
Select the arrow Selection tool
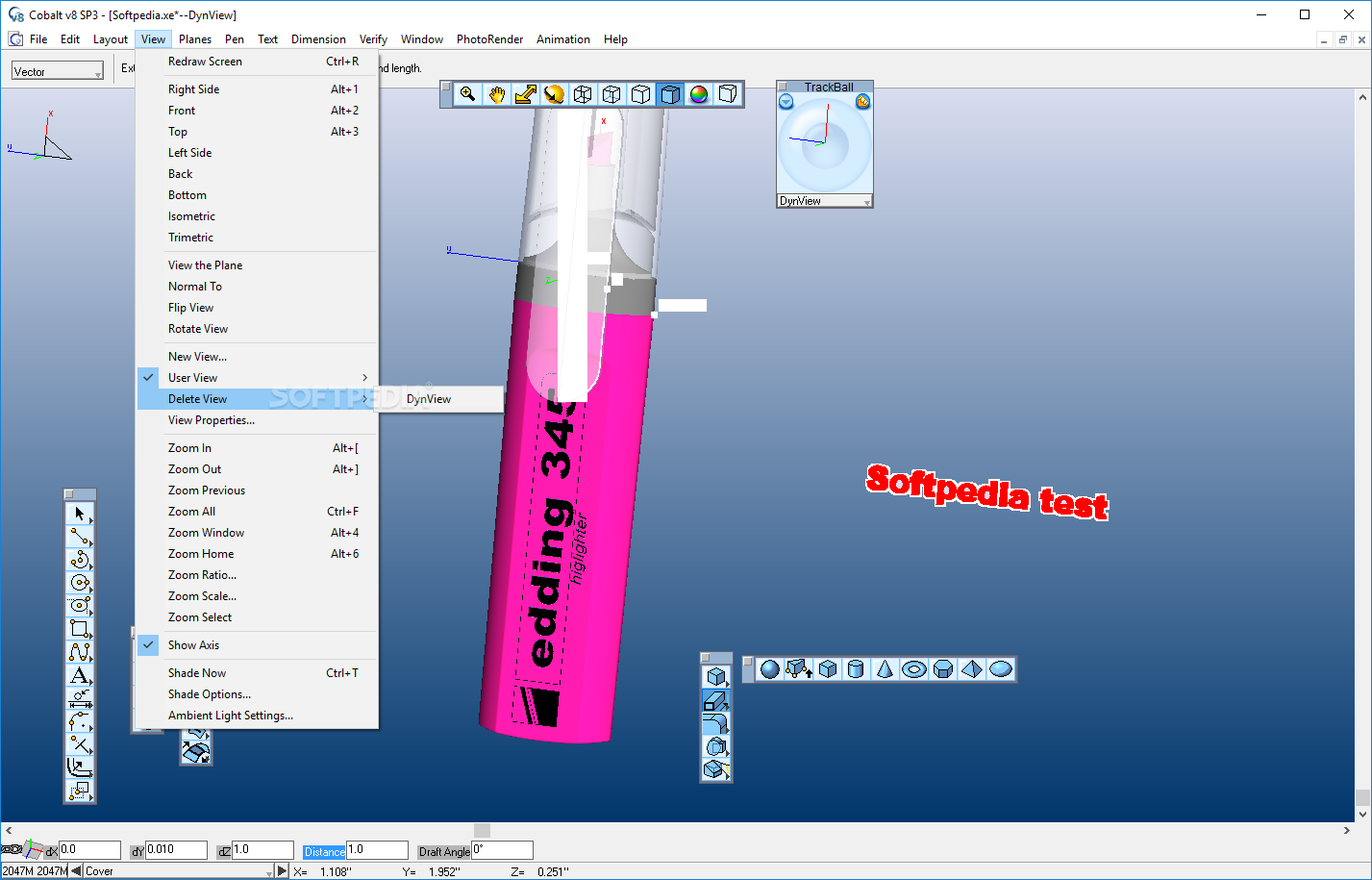(80, 514)
